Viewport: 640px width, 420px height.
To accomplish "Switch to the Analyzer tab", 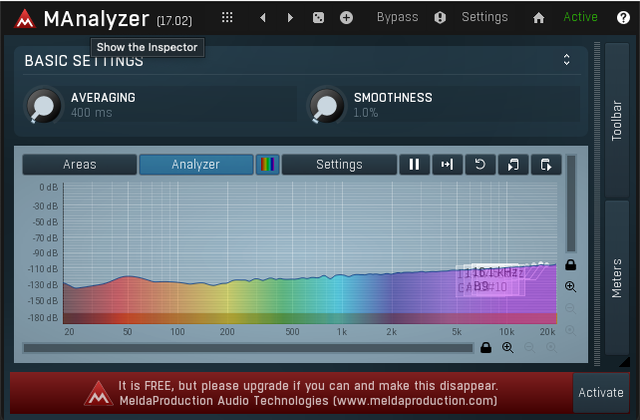I will pyautogui.click(x=196, y=164).
